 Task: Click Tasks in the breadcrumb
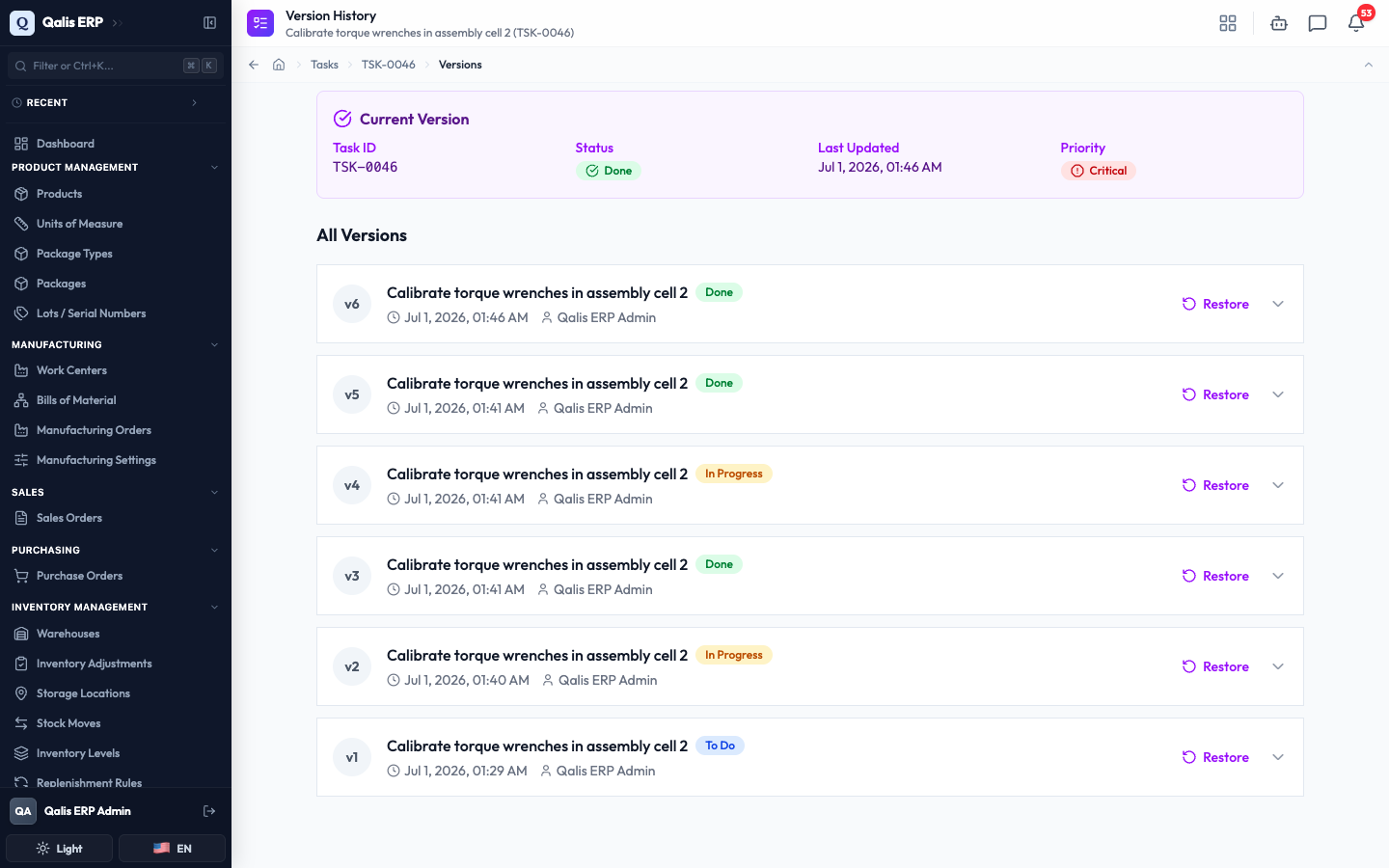point(324,65)
